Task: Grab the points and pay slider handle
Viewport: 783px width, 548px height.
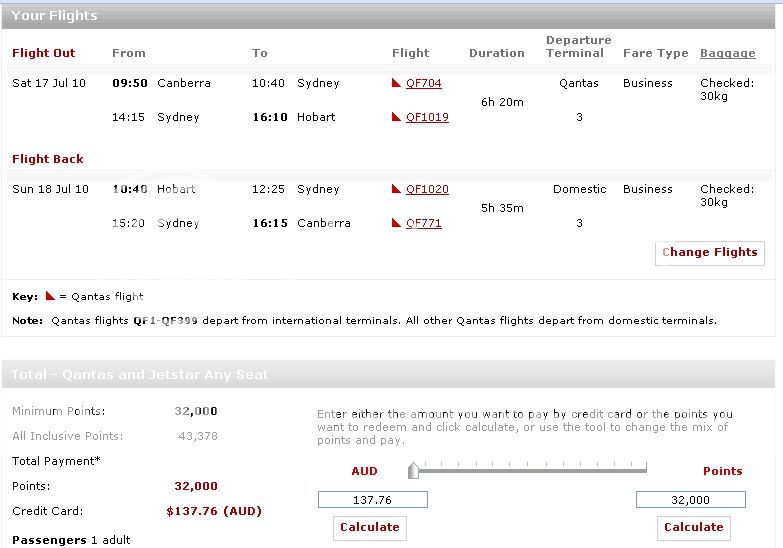Action: point(413,470)
